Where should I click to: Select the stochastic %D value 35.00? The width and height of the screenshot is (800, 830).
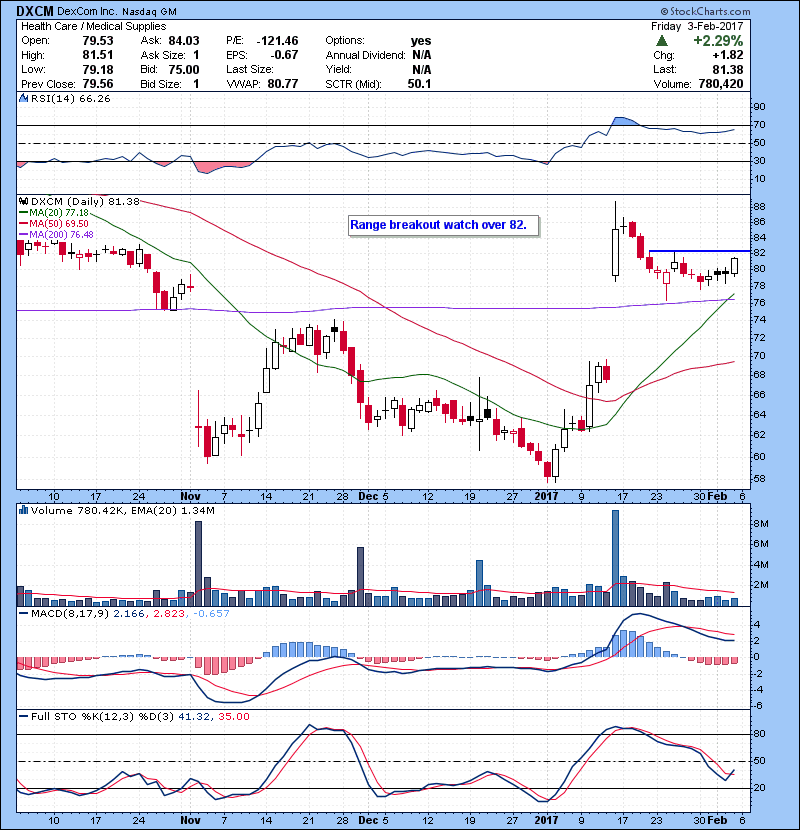[234, 716]
